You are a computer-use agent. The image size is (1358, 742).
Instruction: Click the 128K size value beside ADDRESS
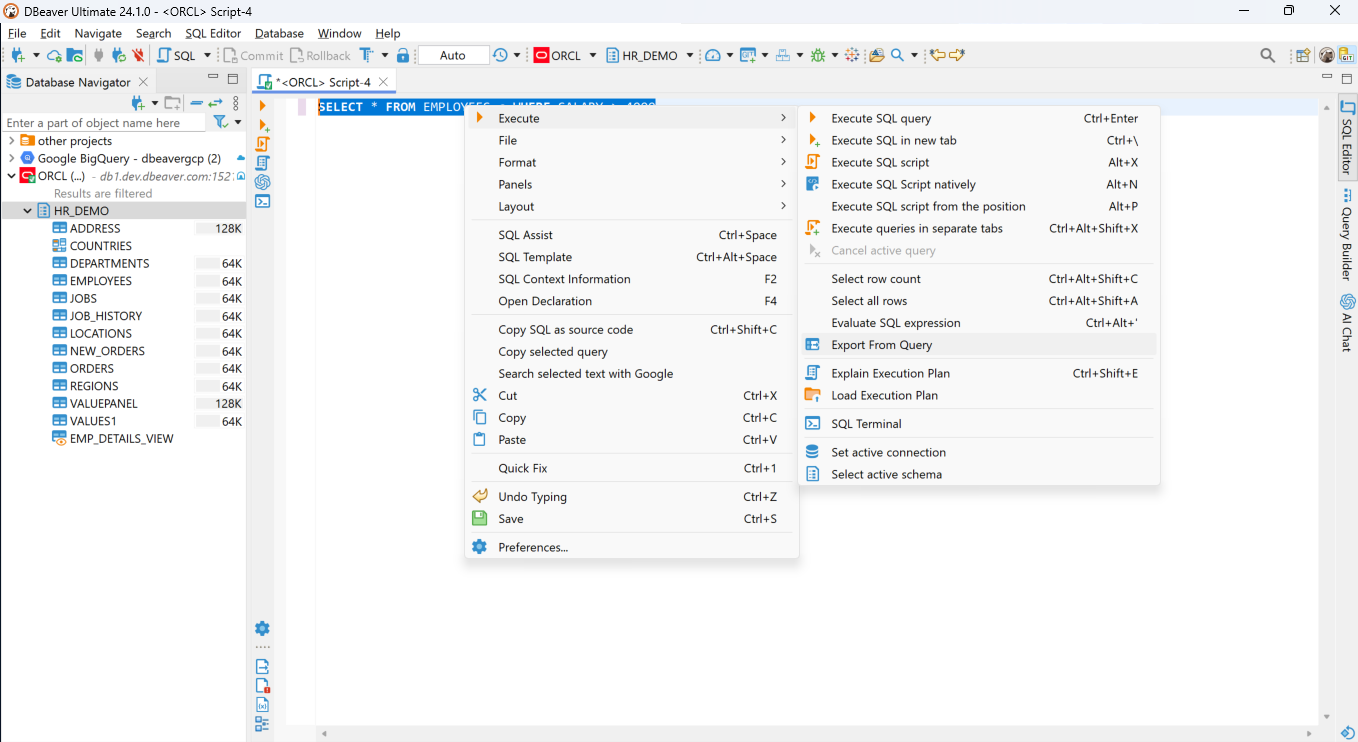click(x=228, y=229)
